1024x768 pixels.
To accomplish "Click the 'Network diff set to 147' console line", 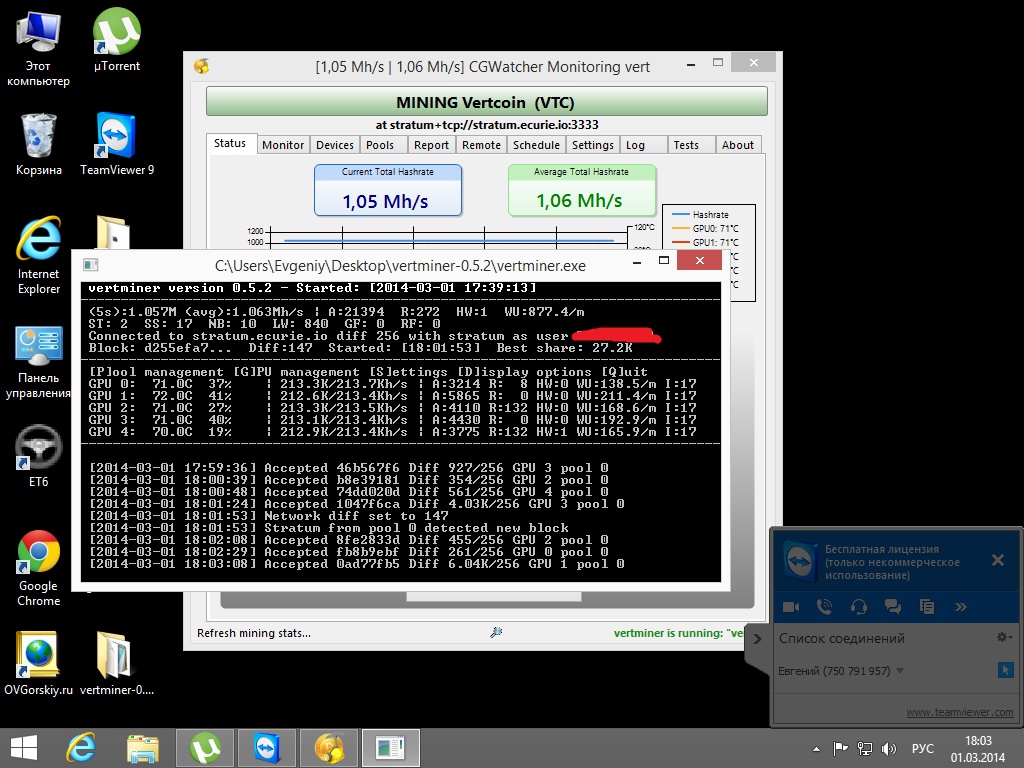I will [x=269, y=516].
